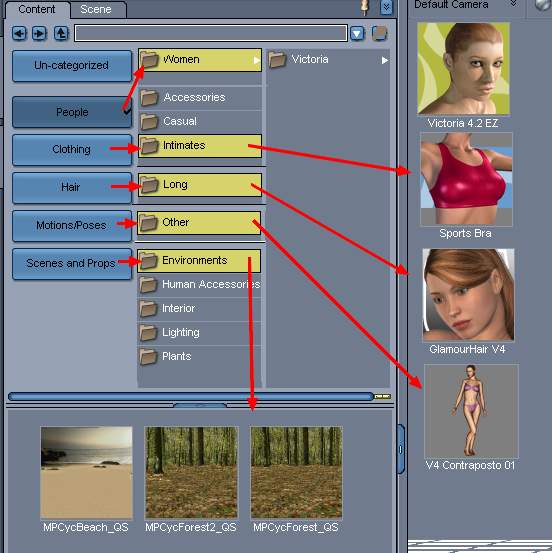Open the Intimates folder

tap(200, 146)
